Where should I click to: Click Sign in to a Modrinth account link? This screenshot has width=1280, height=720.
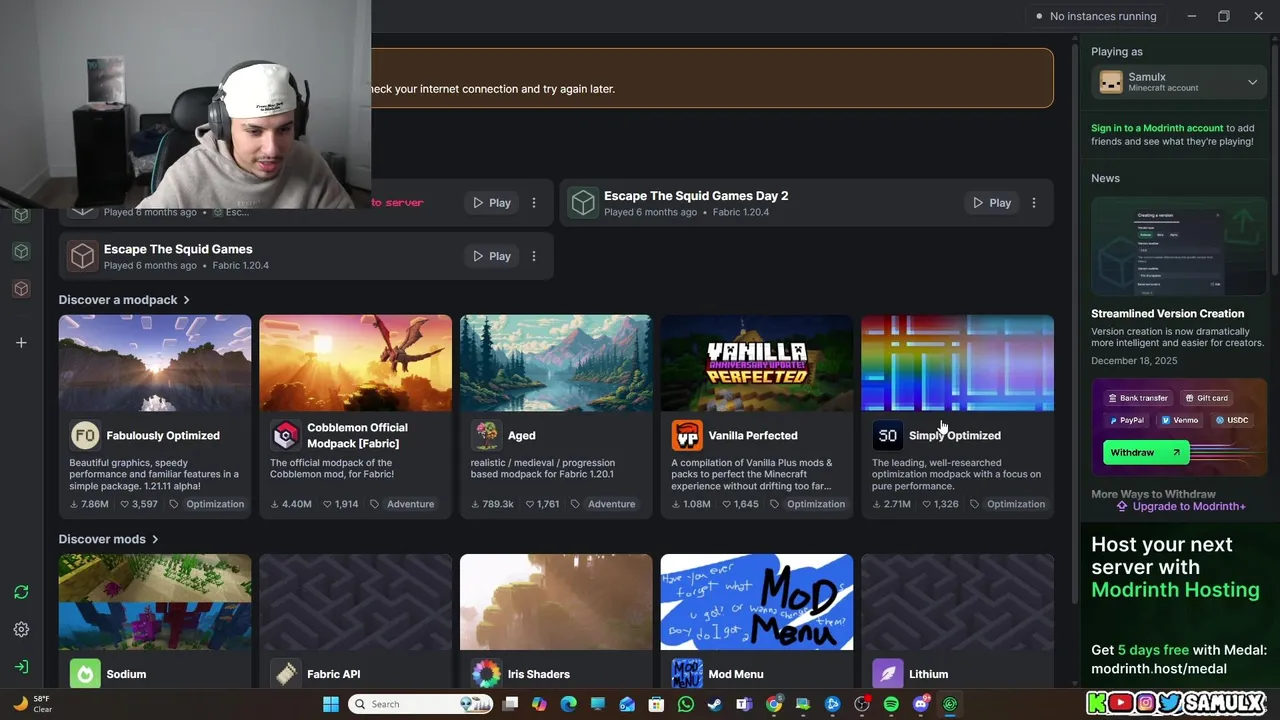(x=1157, y=128)
